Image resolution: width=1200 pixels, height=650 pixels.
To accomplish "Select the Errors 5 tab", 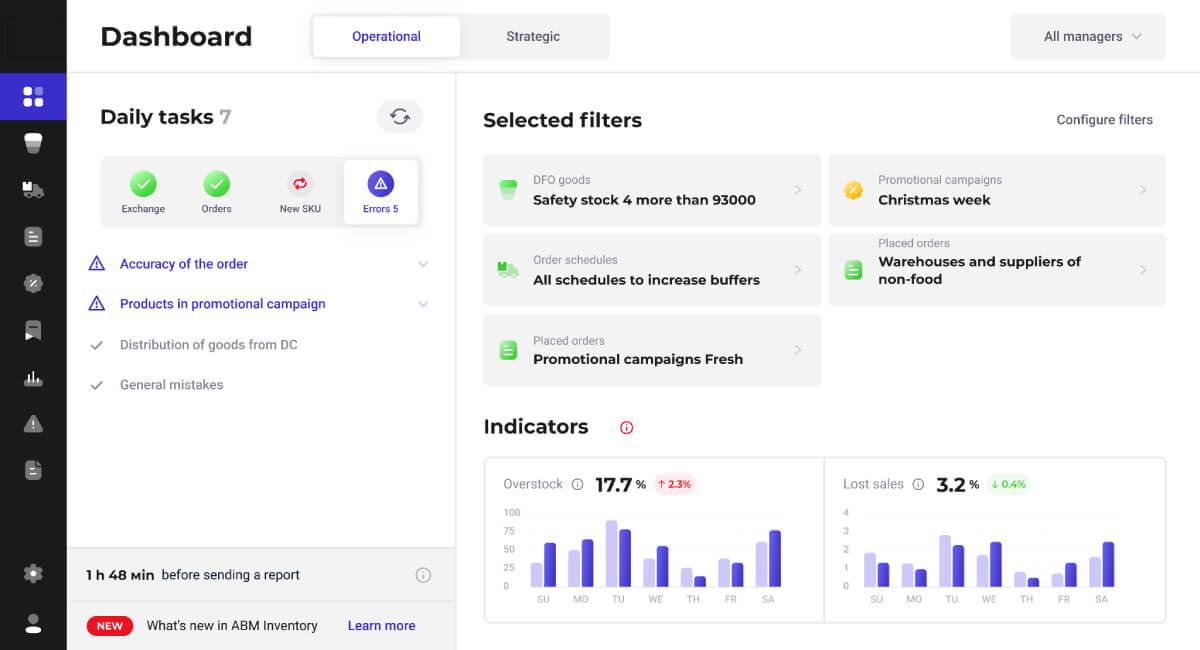I will click(380, 192).
